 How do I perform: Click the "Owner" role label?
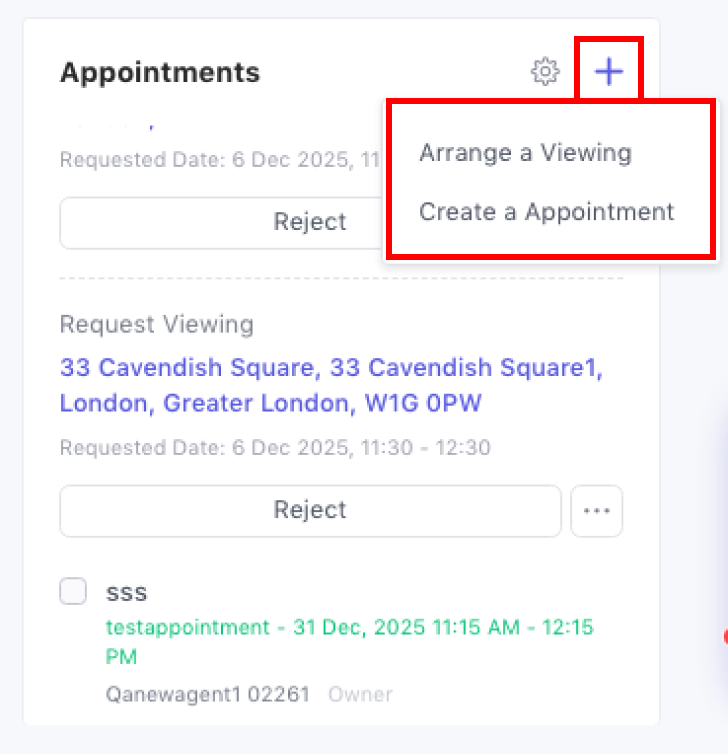[360, 693]
